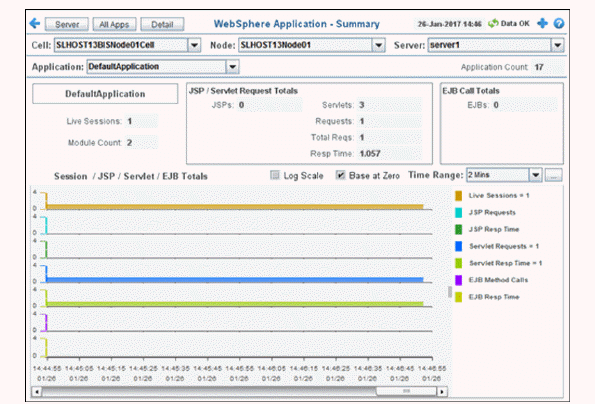Expand the Server dropdown arrow
Screen dimensions: 595x404
click(557, 45)
